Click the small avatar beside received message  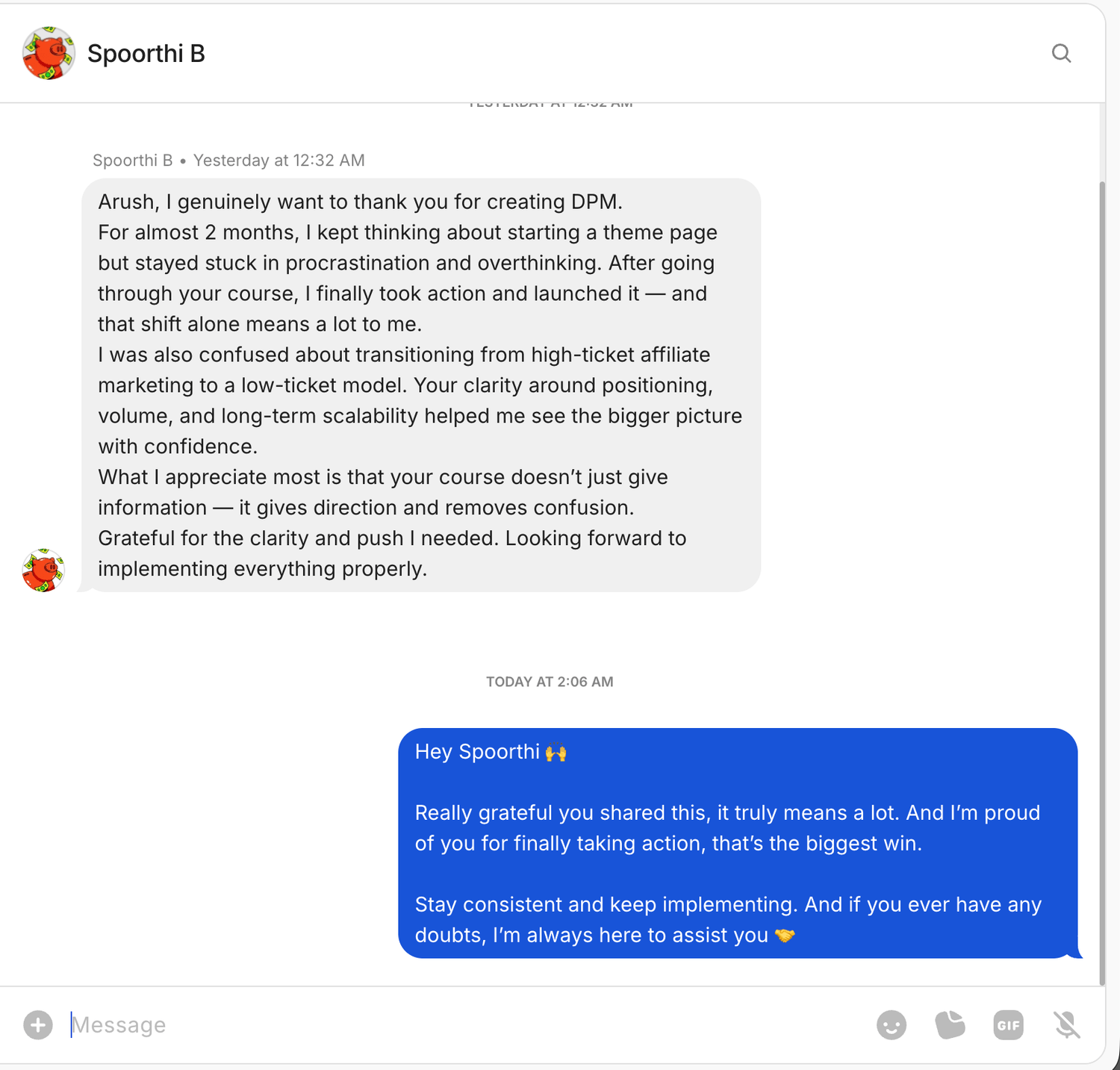43,570
